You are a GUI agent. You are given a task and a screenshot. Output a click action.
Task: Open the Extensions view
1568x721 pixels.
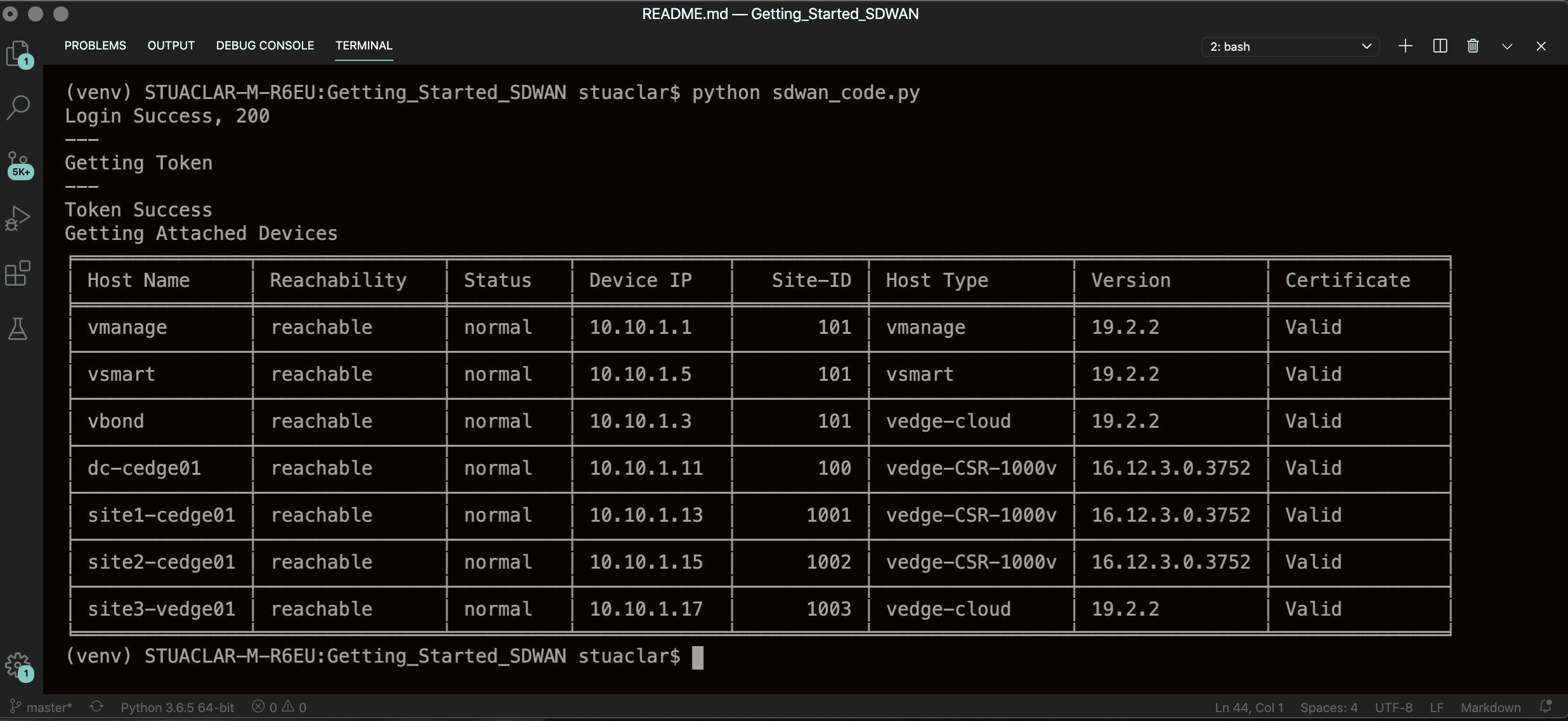tap(18, 274)
